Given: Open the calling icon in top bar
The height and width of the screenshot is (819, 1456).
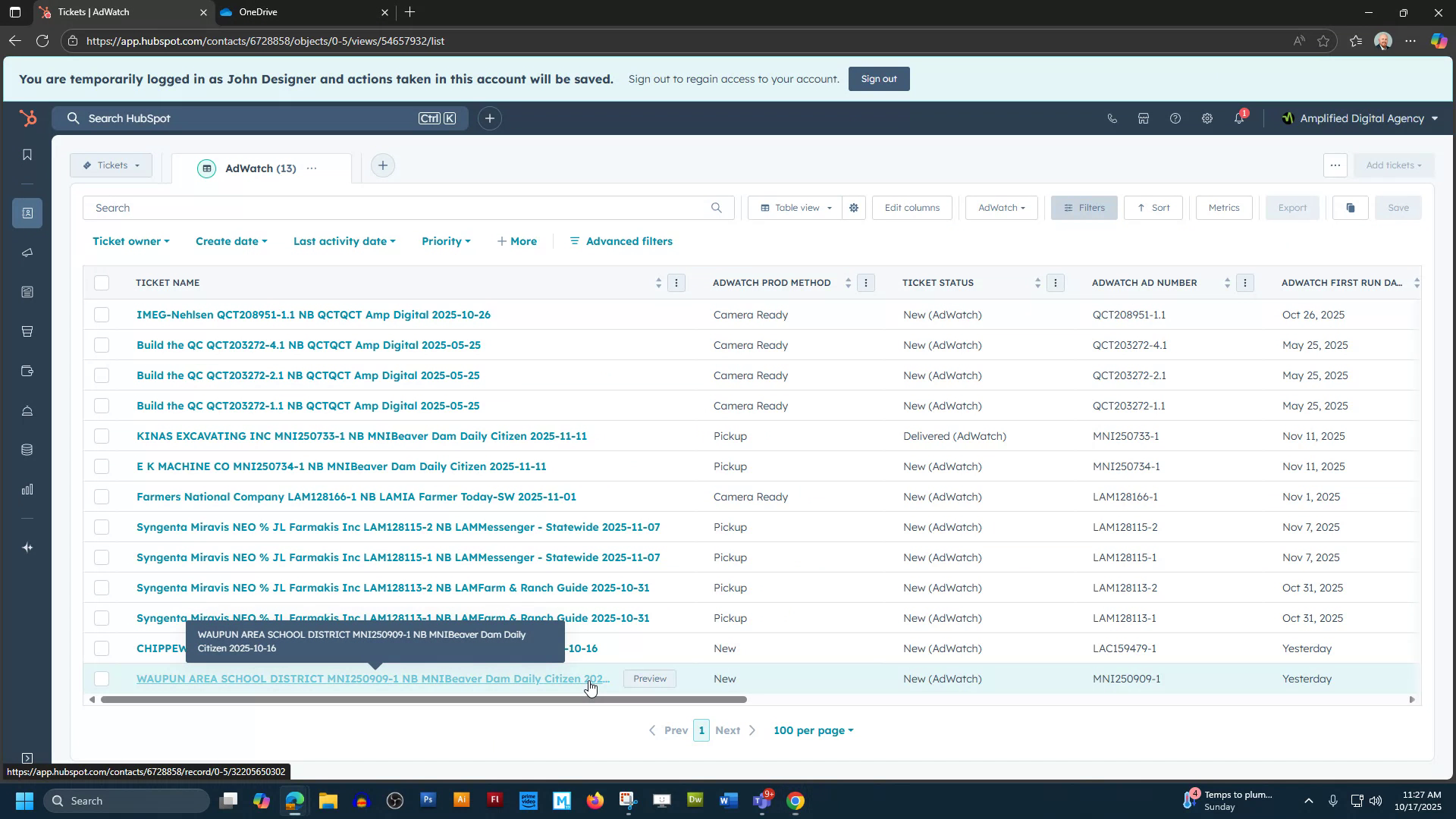Looking at the screenshot, I should (x=1112, y=118).
